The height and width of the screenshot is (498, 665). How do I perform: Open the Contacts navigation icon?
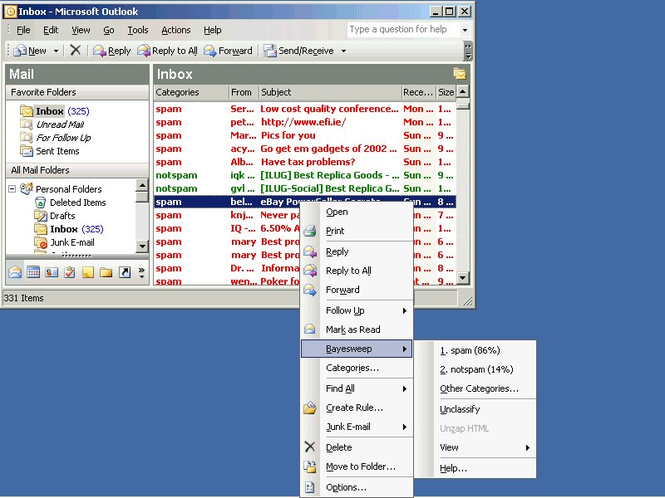51,272
